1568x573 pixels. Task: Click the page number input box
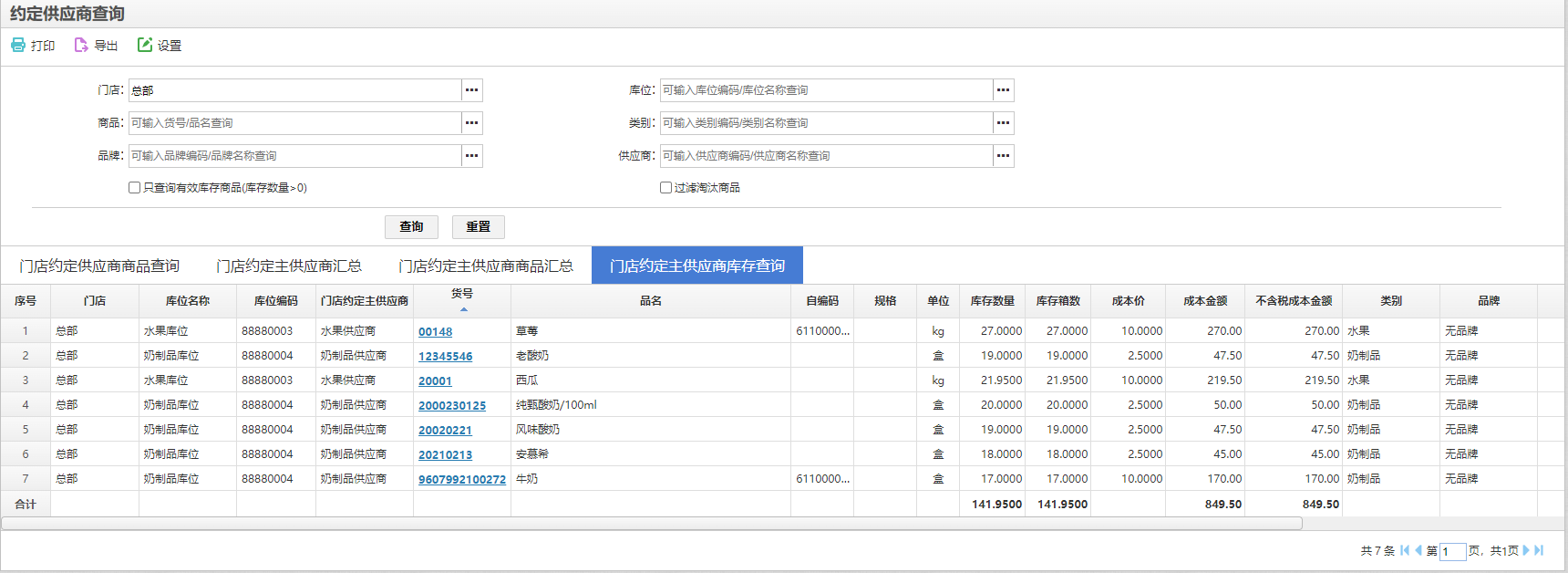coord(1453,551)
